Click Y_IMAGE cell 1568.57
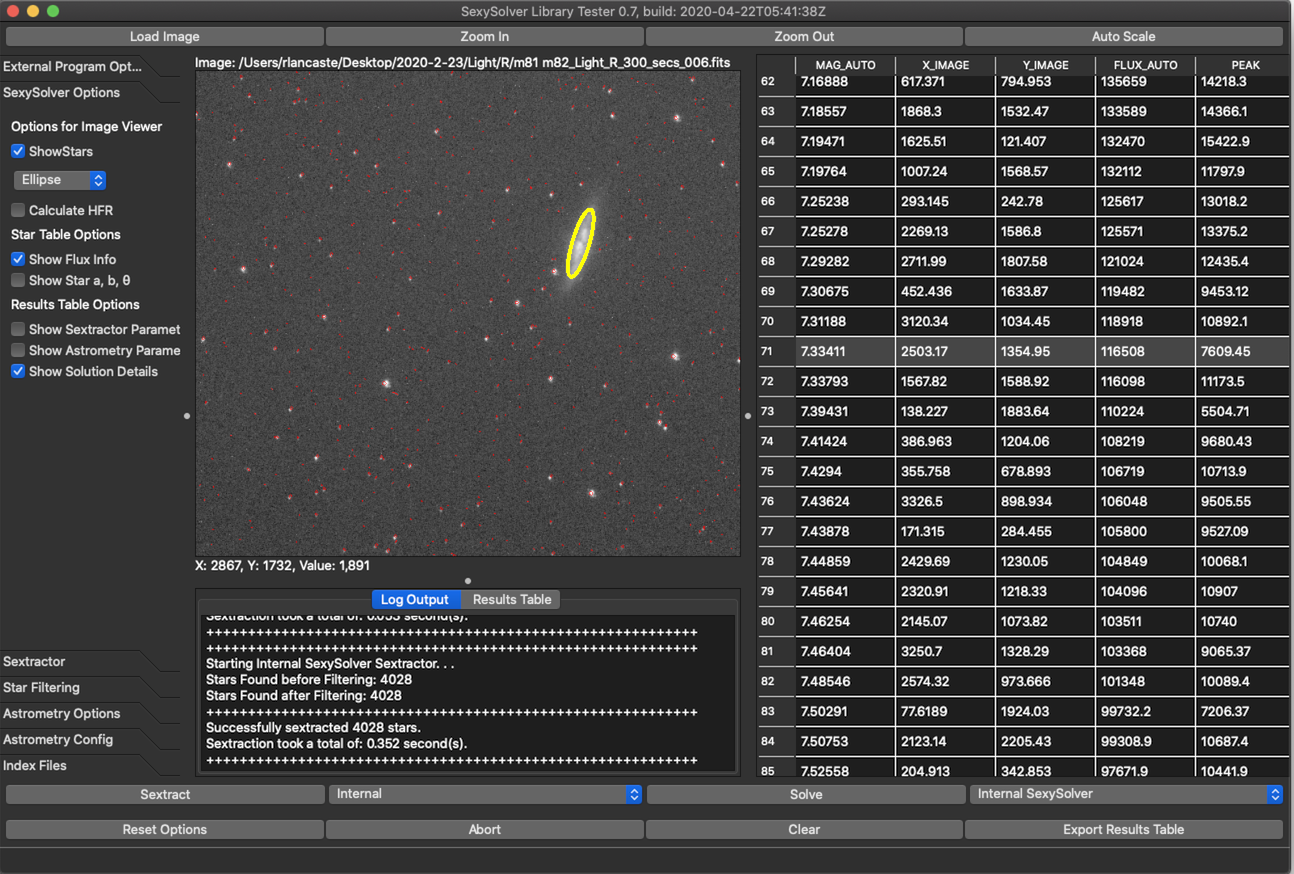 pyautogui.click(x=1045, y=171)
